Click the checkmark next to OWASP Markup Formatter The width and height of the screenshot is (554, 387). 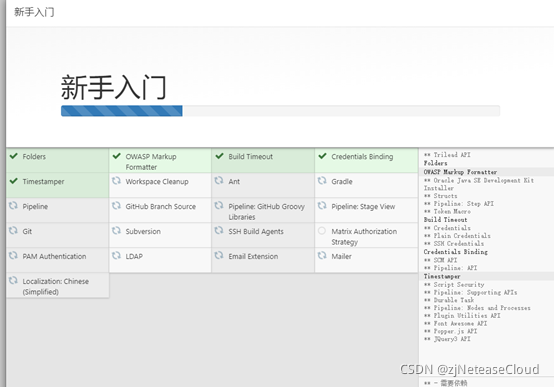pyautogui.click(x=117, y=156)
